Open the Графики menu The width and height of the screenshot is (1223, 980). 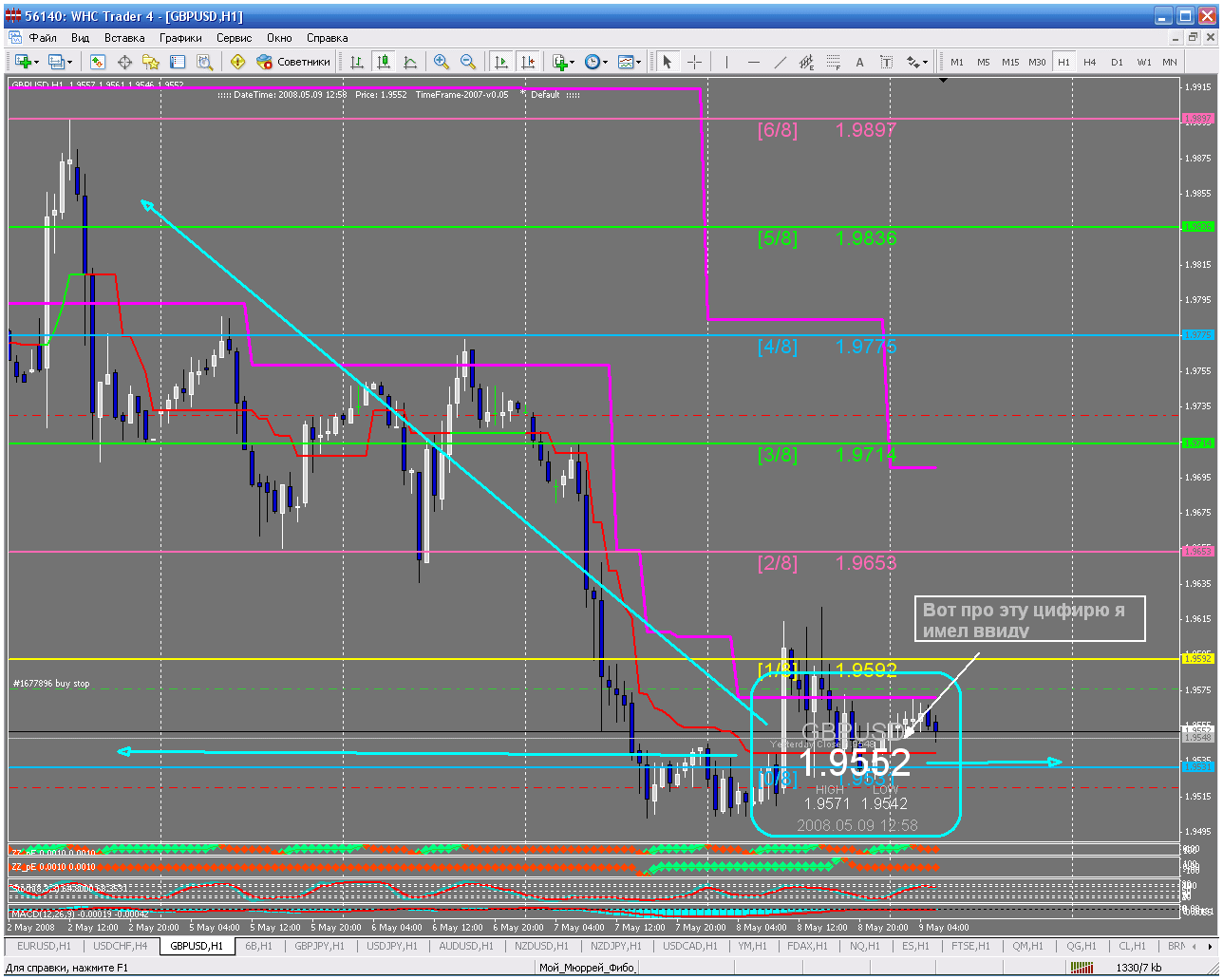(x=180, y=38)
